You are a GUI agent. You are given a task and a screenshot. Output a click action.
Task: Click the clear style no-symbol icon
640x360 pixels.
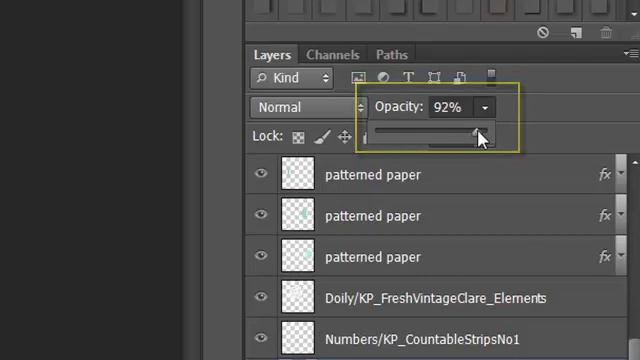tap(543, 32)
